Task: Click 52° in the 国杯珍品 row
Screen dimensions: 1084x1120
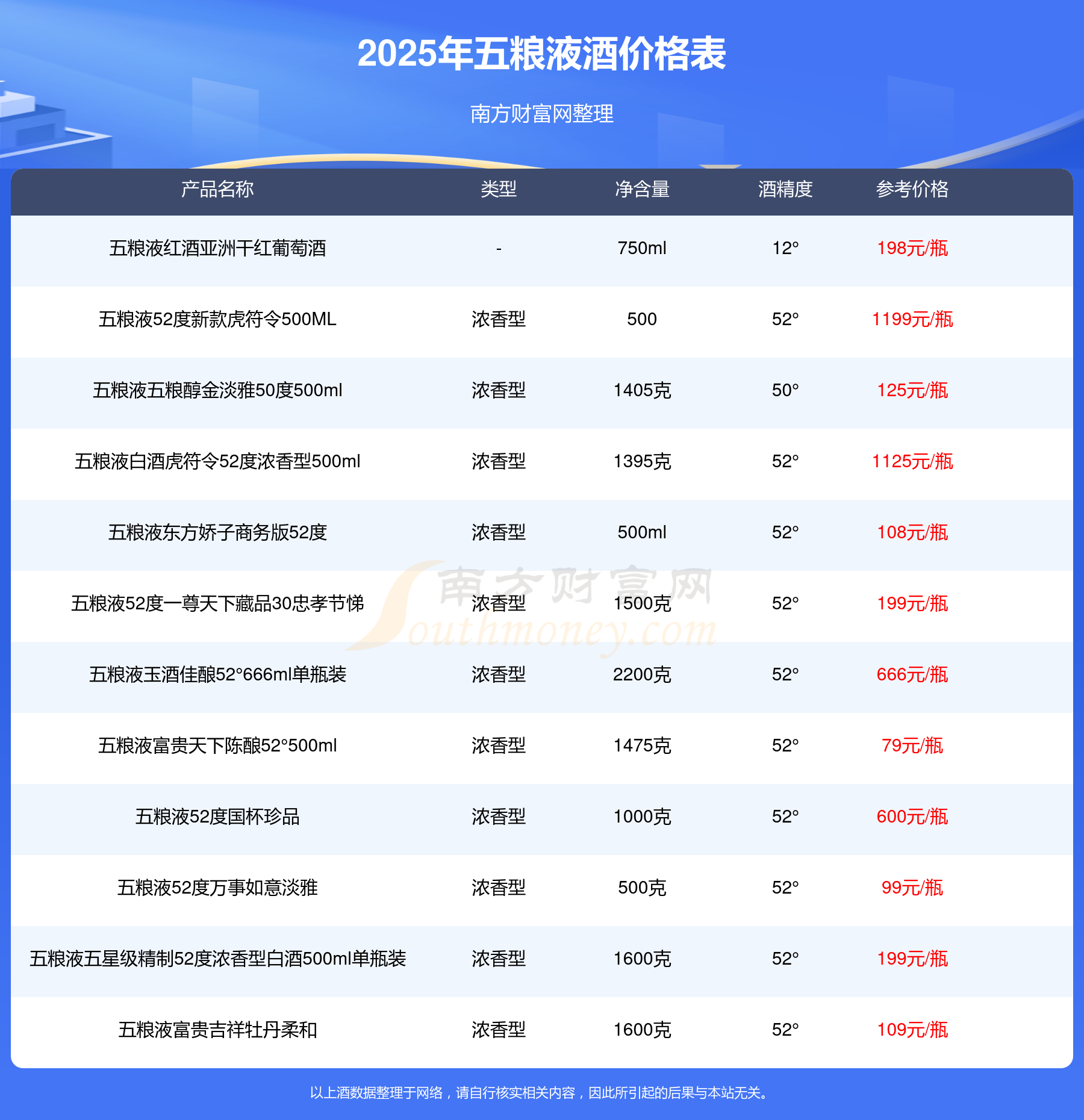Action: click(785, 817)
